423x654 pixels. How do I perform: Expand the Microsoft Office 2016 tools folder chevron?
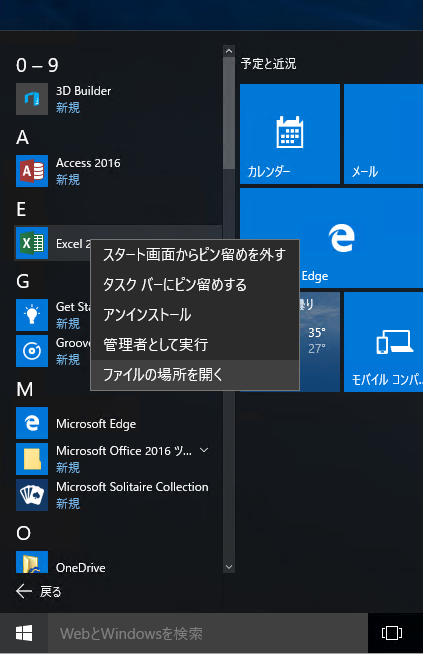point(204,450)
